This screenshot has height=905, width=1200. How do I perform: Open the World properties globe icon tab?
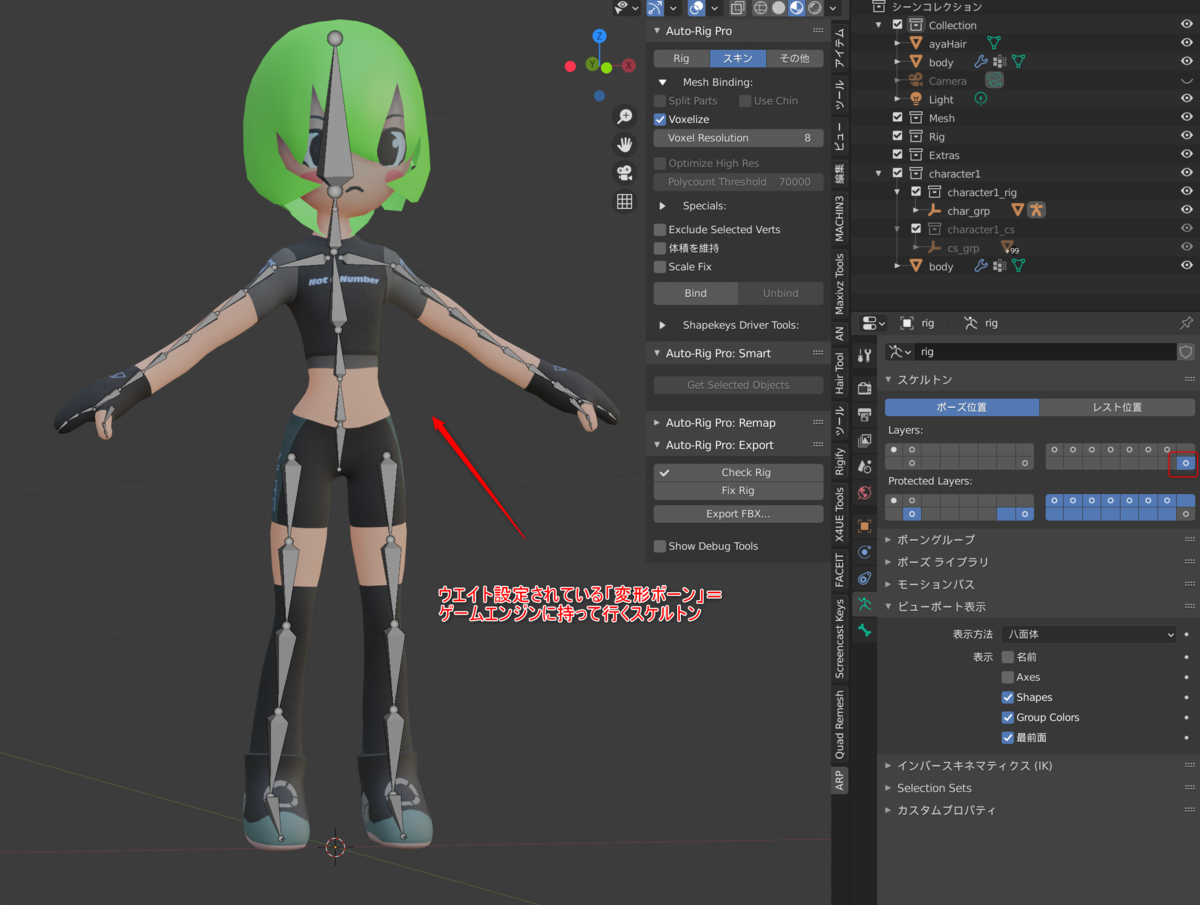tap(864, 492)
